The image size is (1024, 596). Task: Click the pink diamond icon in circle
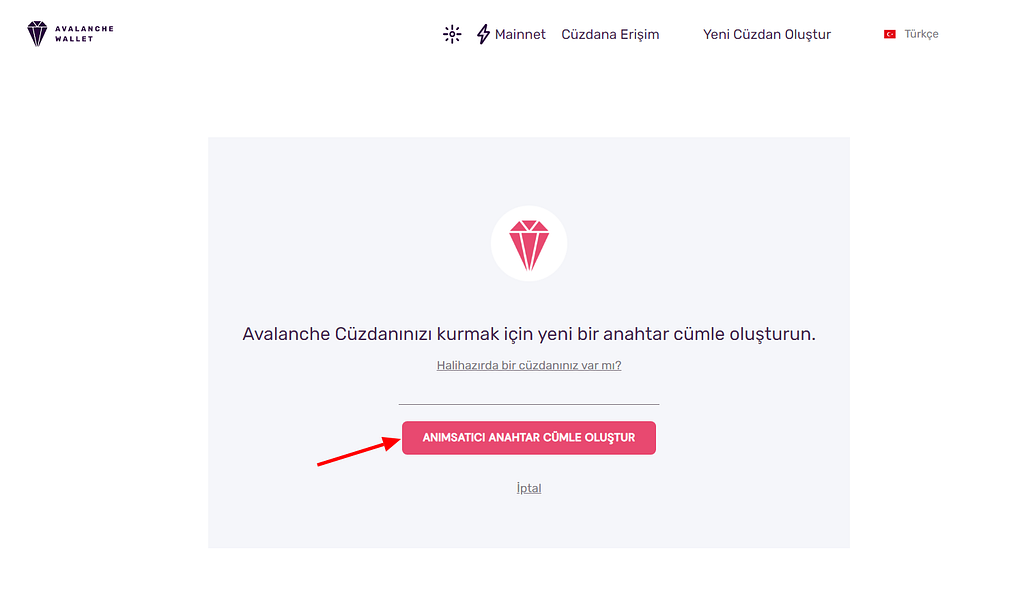(x=529, y=245)
